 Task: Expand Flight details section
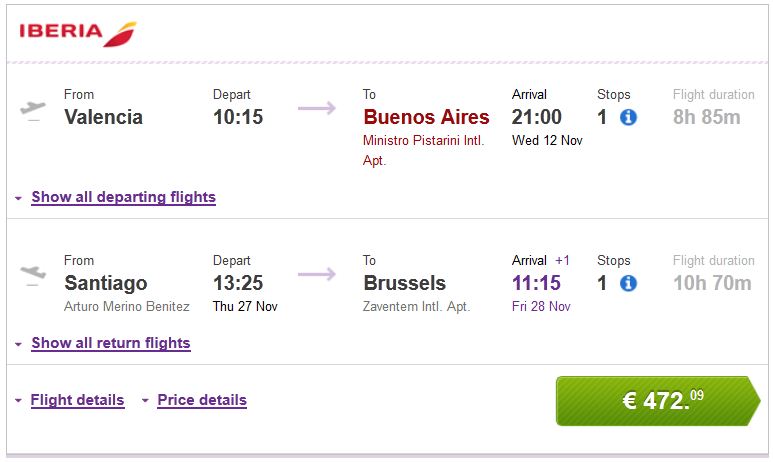pyautogui.click(x=77, y=400)
